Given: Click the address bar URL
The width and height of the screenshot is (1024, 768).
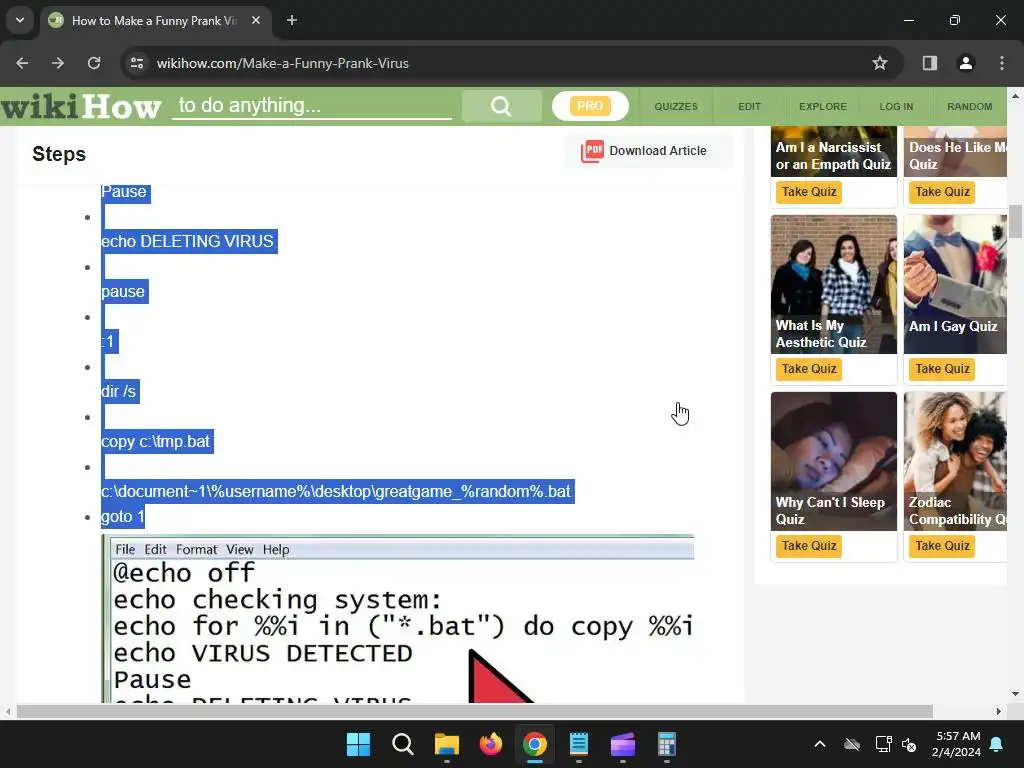Looking at the screenshot, I should tap(282, 63).
